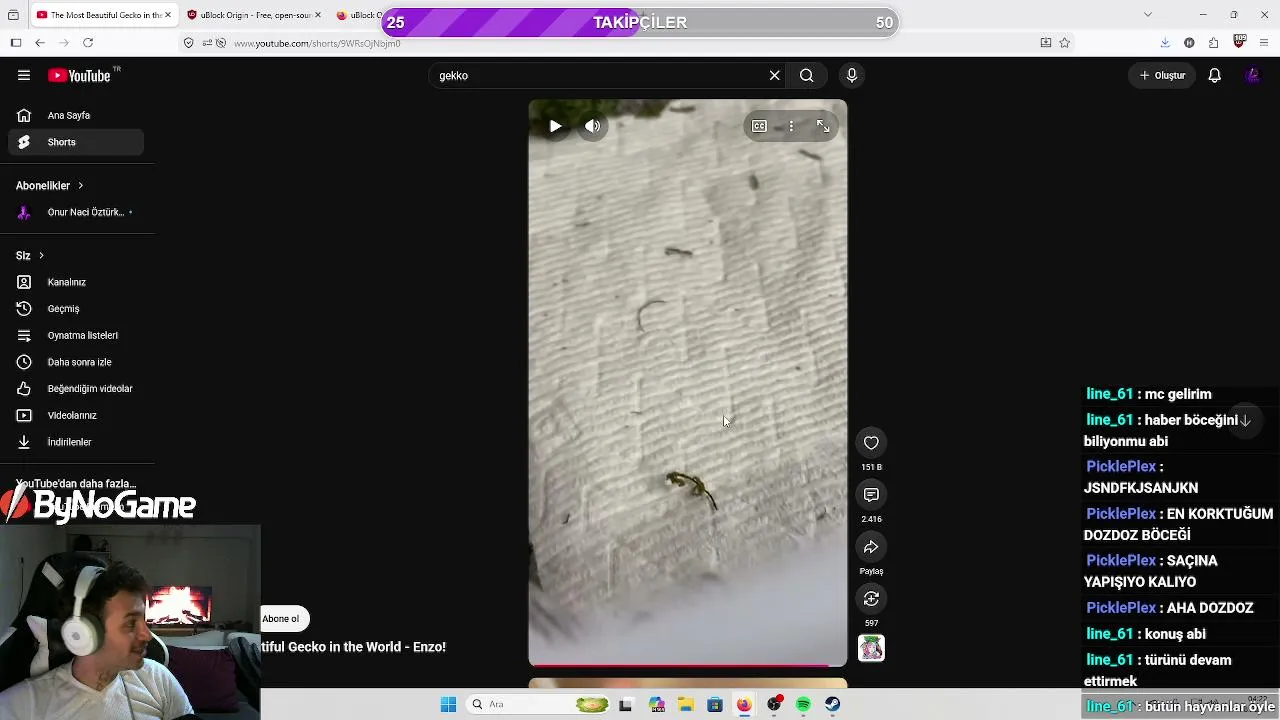The image size is (1280, 720).
Task: Open the Firefox downloads panel
Action: [x=1165, y=43]
